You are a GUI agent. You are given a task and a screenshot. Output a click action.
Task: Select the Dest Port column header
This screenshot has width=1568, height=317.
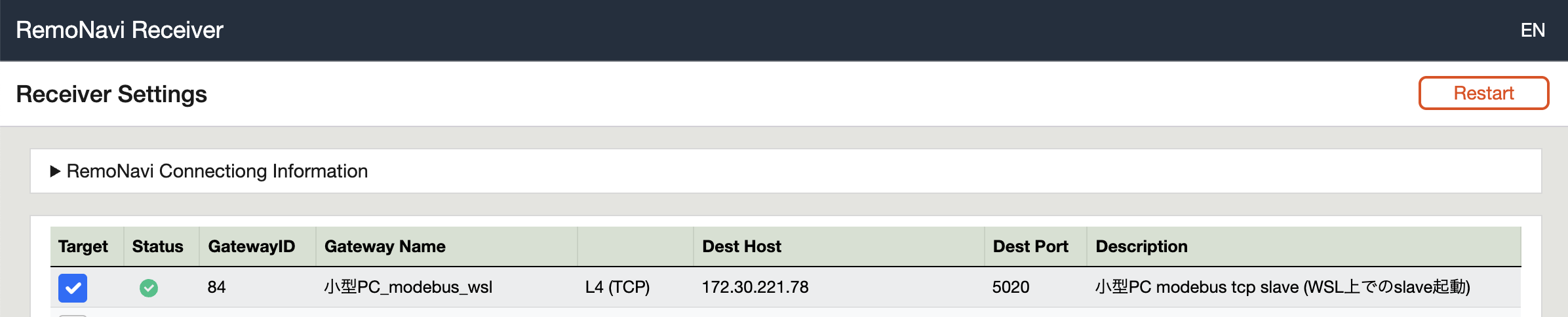[x=1030, y=246]
